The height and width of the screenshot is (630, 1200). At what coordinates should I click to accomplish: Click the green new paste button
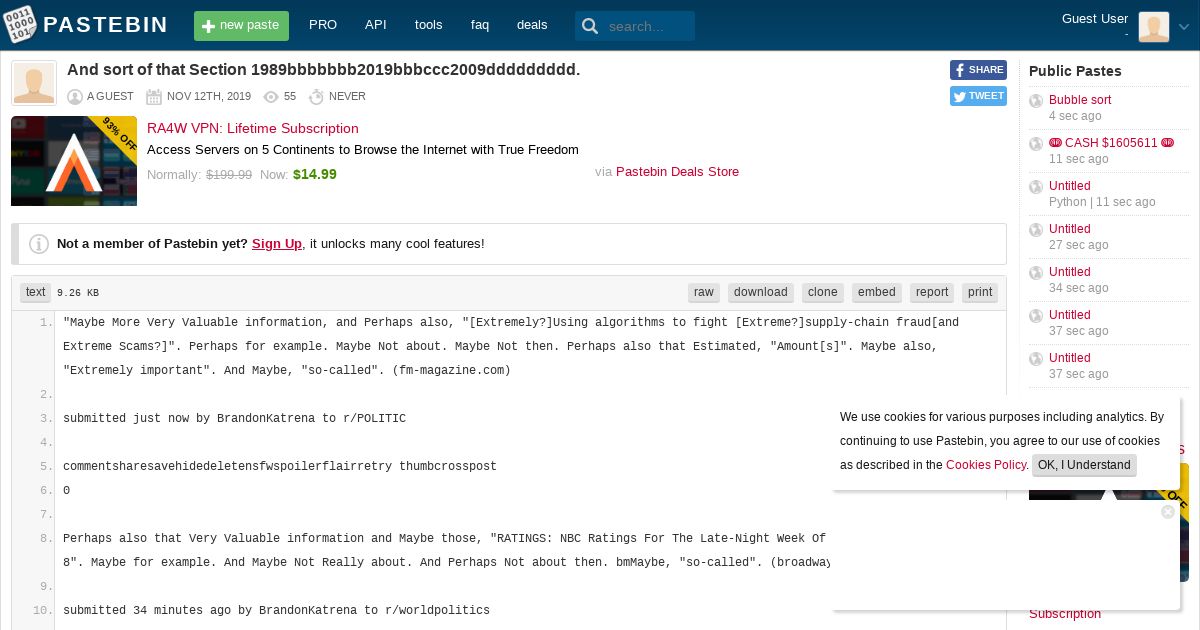[241, 26]
